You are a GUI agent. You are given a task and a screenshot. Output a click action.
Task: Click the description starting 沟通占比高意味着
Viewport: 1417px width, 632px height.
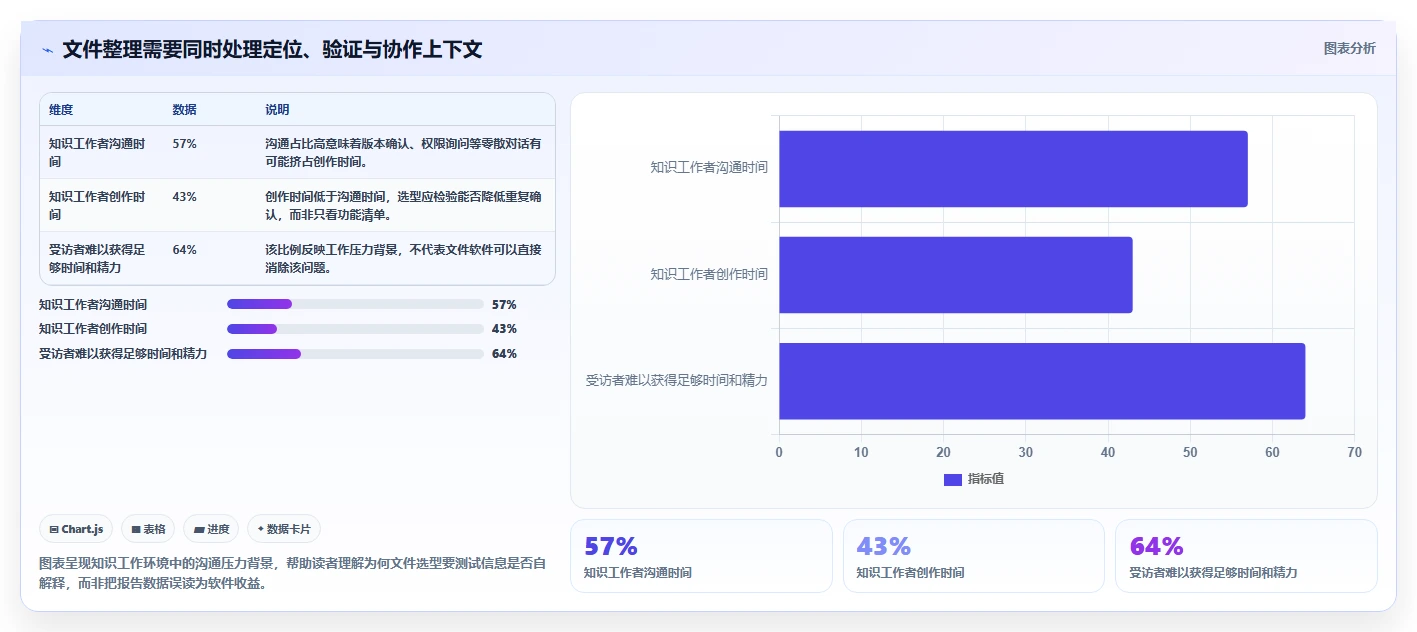pyautogui.click(x=404, y=153)
